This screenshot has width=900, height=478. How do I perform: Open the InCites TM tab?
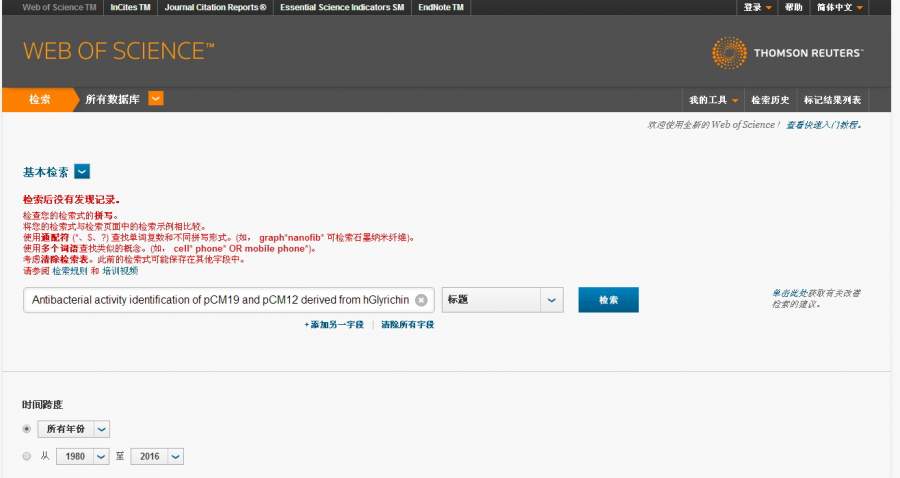(130, 7)
